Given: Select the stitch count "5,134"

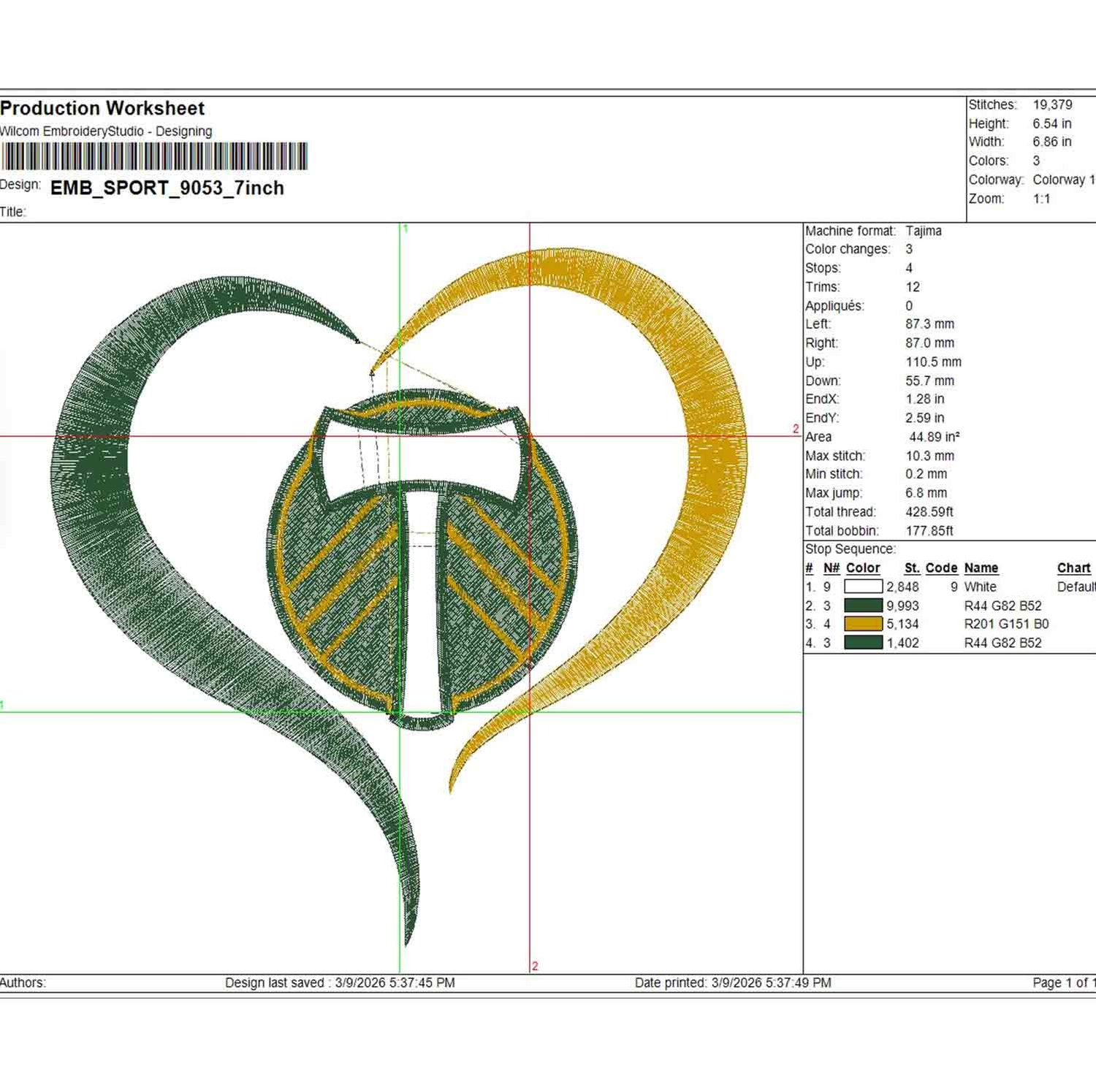Looking at the screenshot, I should click(x=902, y=625).
